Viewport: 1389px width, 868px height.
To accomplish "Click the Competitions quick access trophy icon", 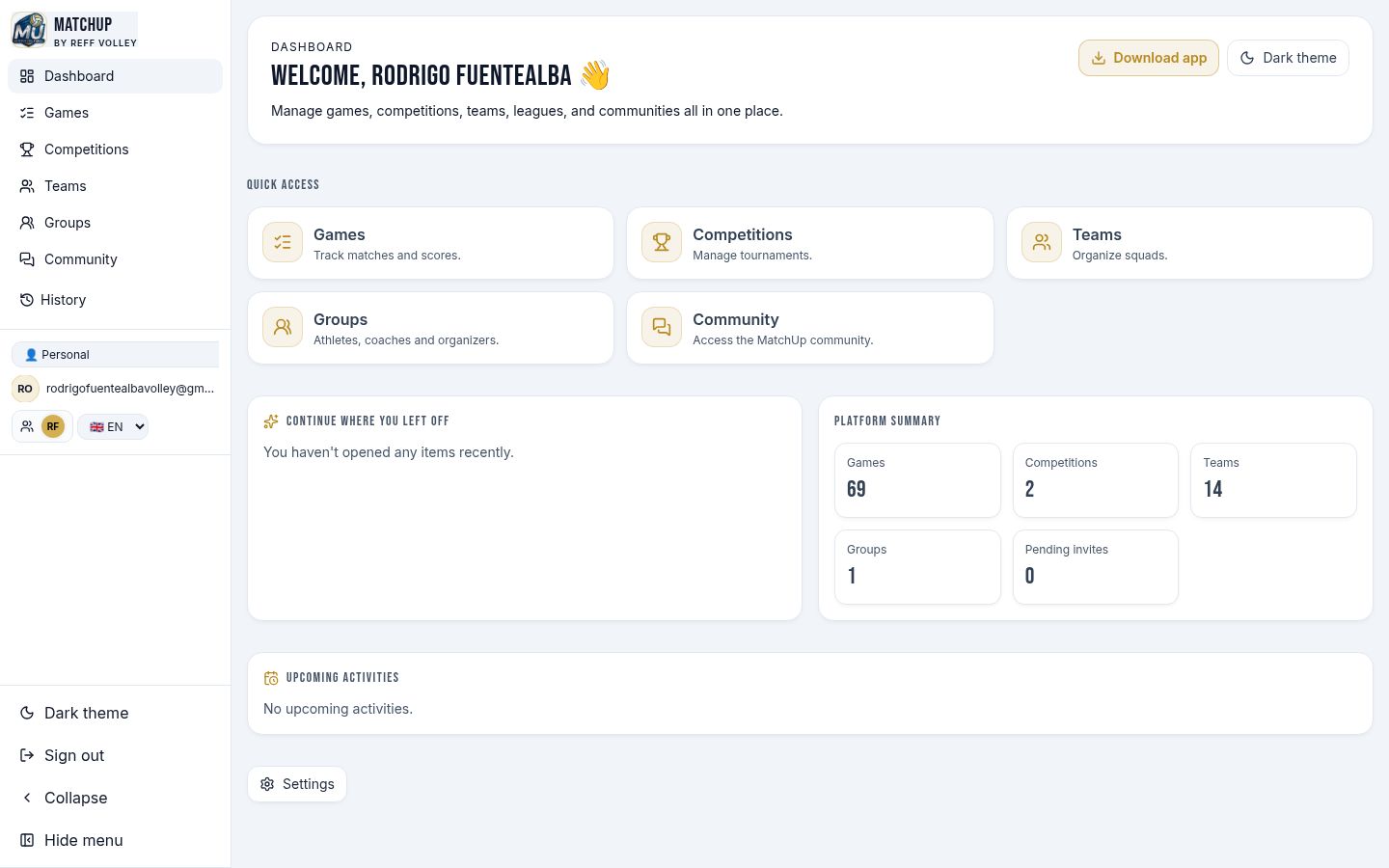I will point(662,242).
